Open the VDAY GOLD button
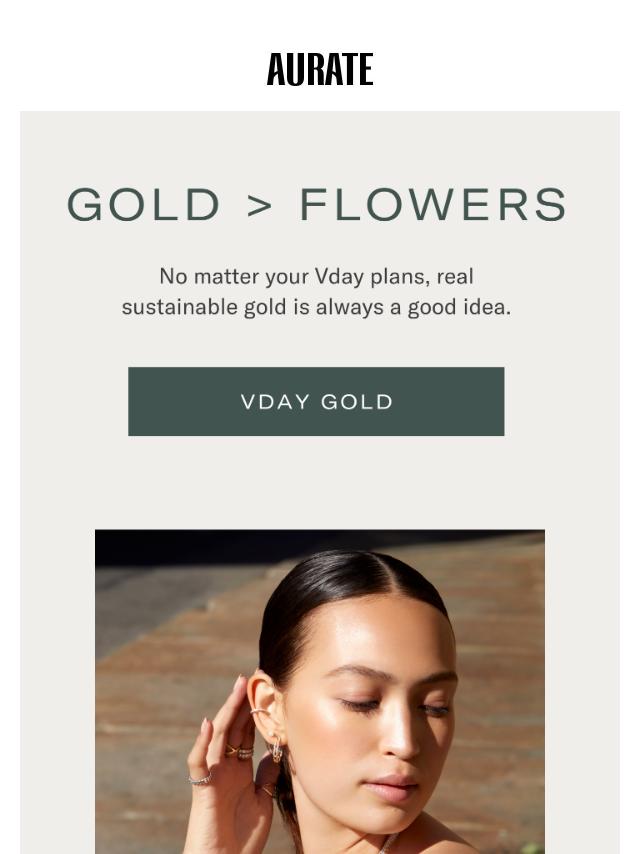Image resolution: width=640 pixels, height=854 pixels. (316, 401)
